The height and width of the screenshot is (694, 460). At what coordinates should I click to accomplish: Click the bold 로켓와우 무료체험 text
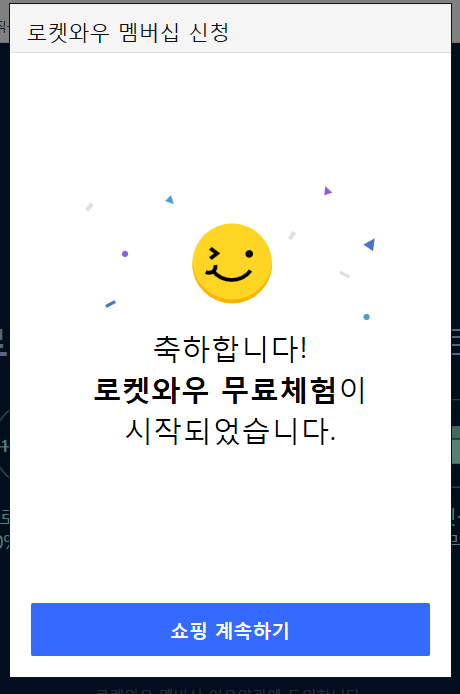(x=215, y=390)
